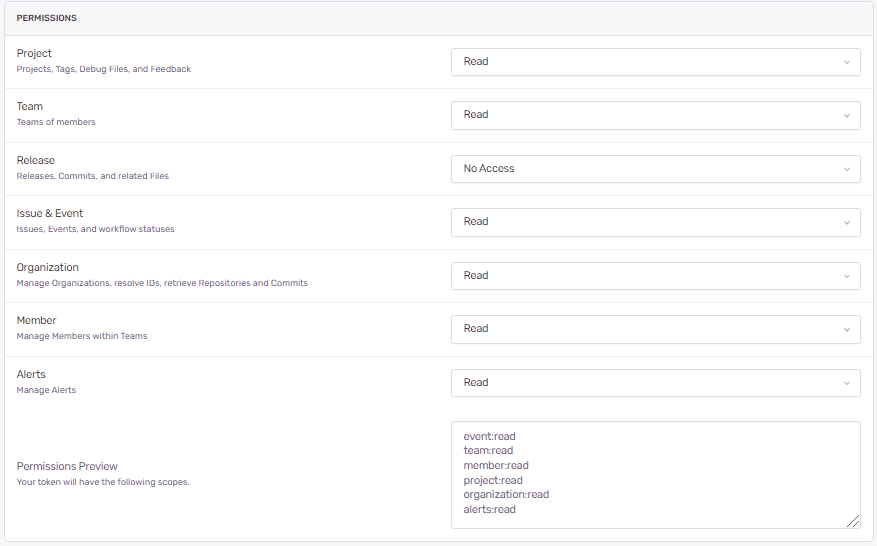Image resolution: width=877 pixels, height=546 pixels.
Task: Click inside the Permissions Preview text area
Action: pos(656,475)
